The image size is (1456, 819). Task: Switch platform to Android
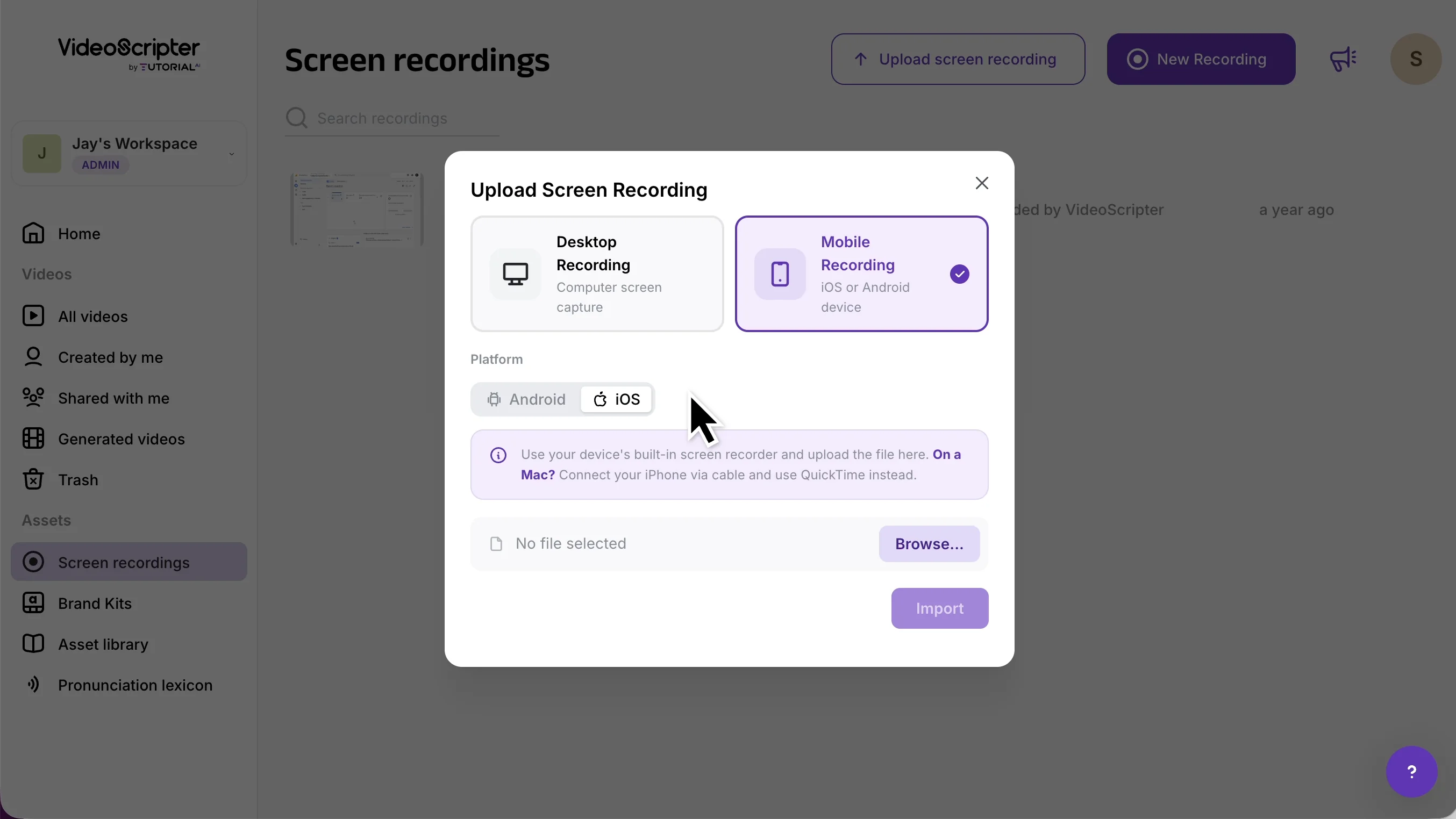coord(526,399)
